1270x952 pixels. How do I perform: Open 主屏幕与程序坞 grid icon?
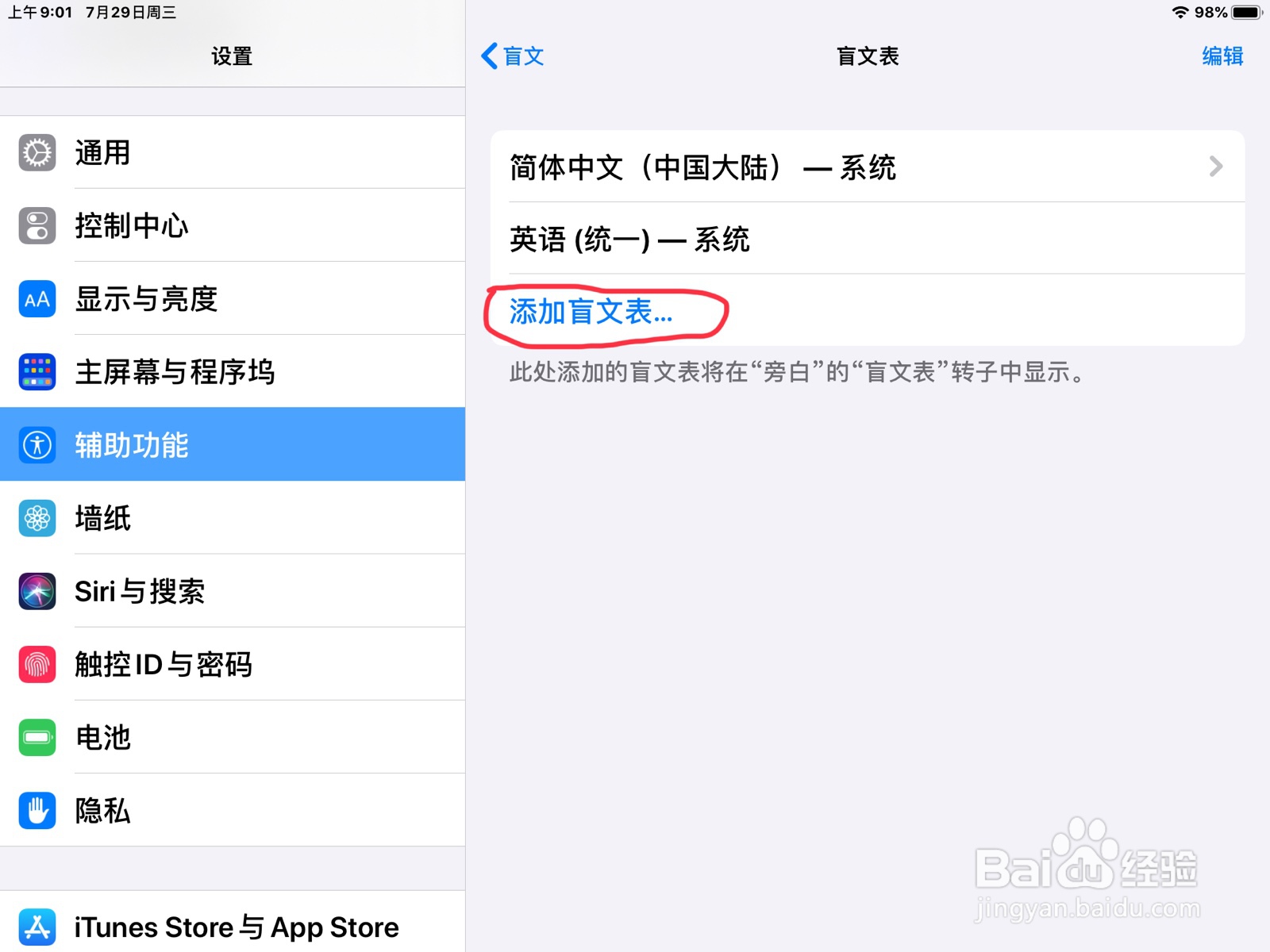[x=37, y=372]
